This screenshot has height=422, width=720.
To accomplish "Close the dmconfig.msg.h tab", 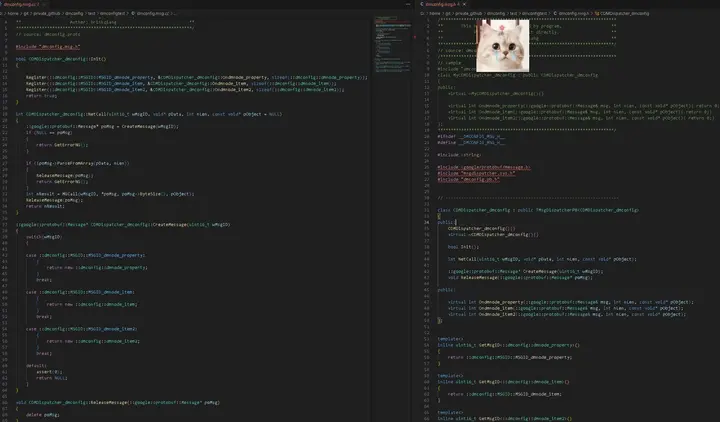I will tap(464, 4).
